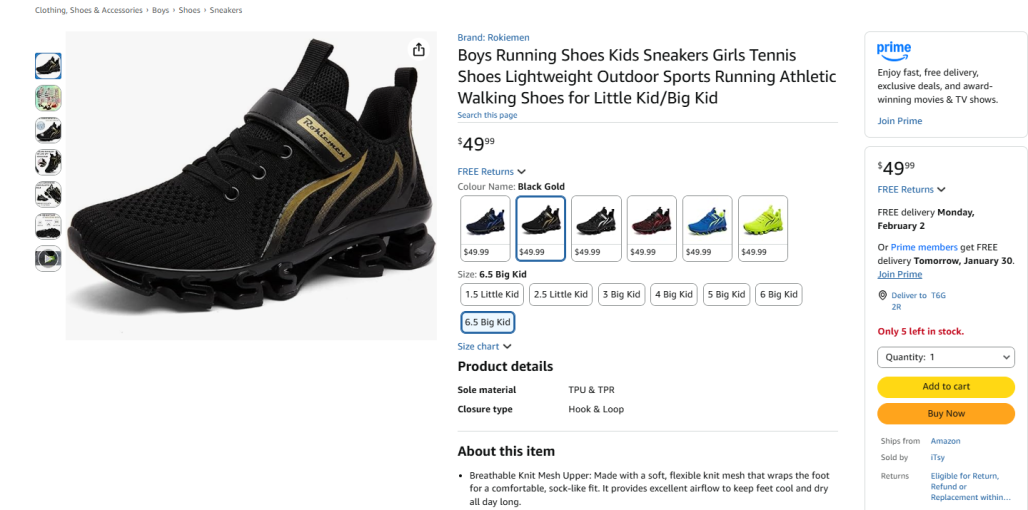Choose the royal blue shoe colour

707,228
